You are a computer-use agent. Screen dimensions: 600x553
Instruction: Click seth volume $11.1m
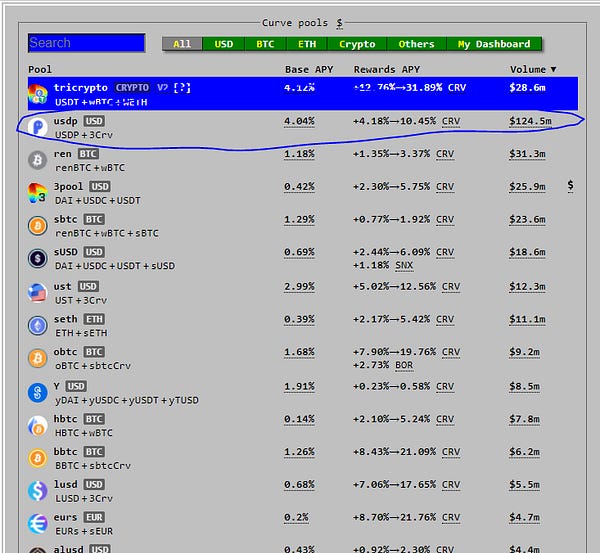click(527, 319)
